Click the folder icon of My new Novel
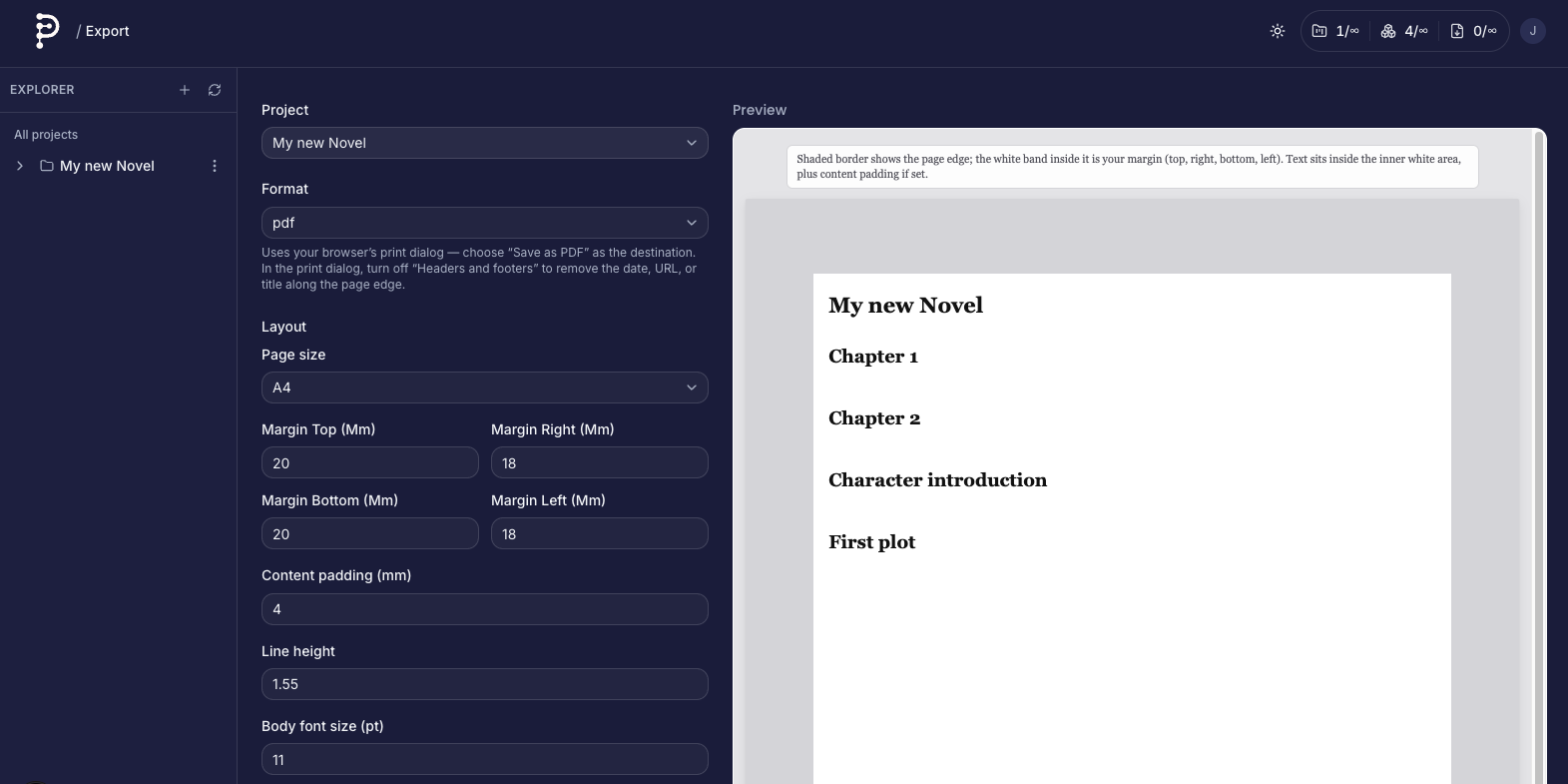The height and width of the screenshot is (784, 1568). (47, 166)
